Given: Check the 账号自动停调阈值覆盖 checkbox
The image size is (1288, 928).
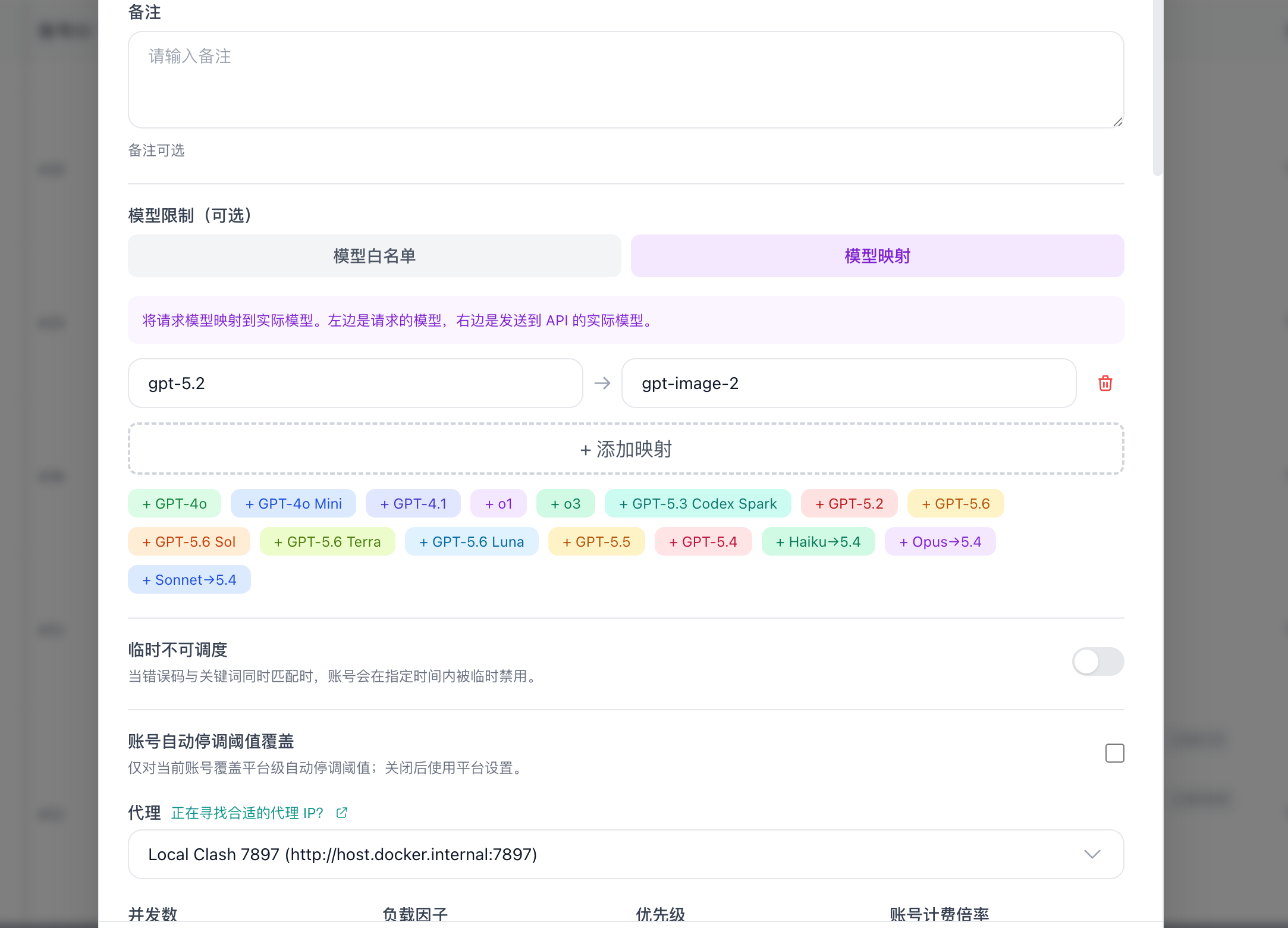Looking at the screenshot, I should click(1114, 753).
